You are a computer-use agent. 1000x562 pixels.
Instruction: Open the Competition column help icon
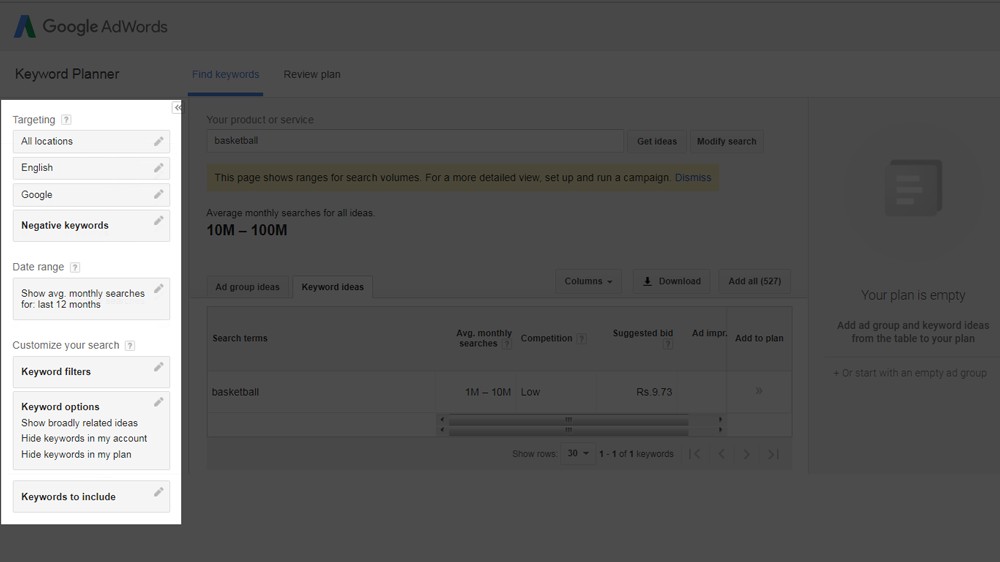tap(581, 339)
